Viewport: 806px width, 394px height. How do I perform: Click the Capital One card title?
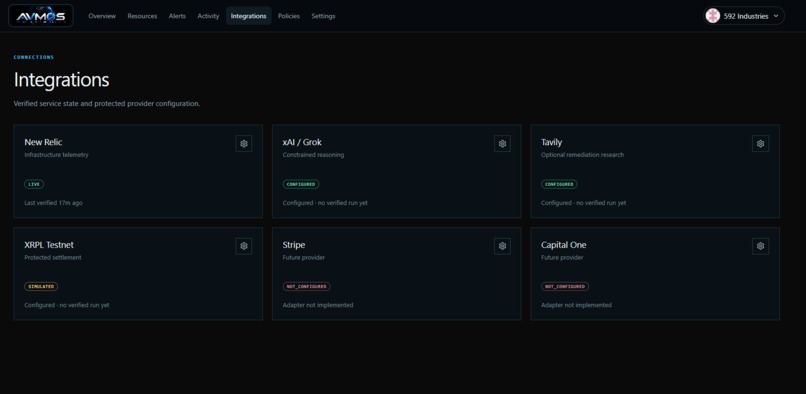(563, 245)
